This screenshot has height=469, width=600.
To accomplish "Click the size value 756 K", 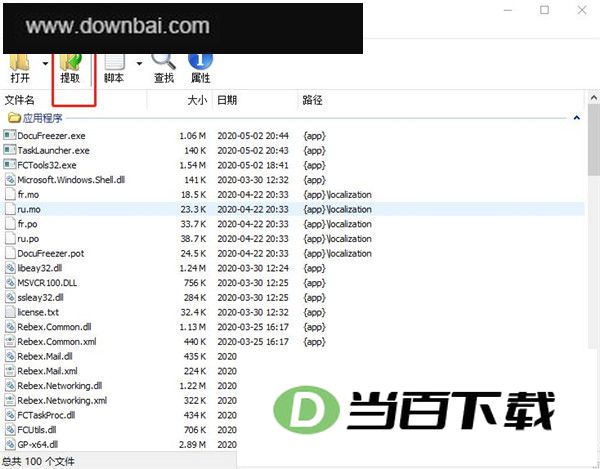I will click(x=195, y=283).
